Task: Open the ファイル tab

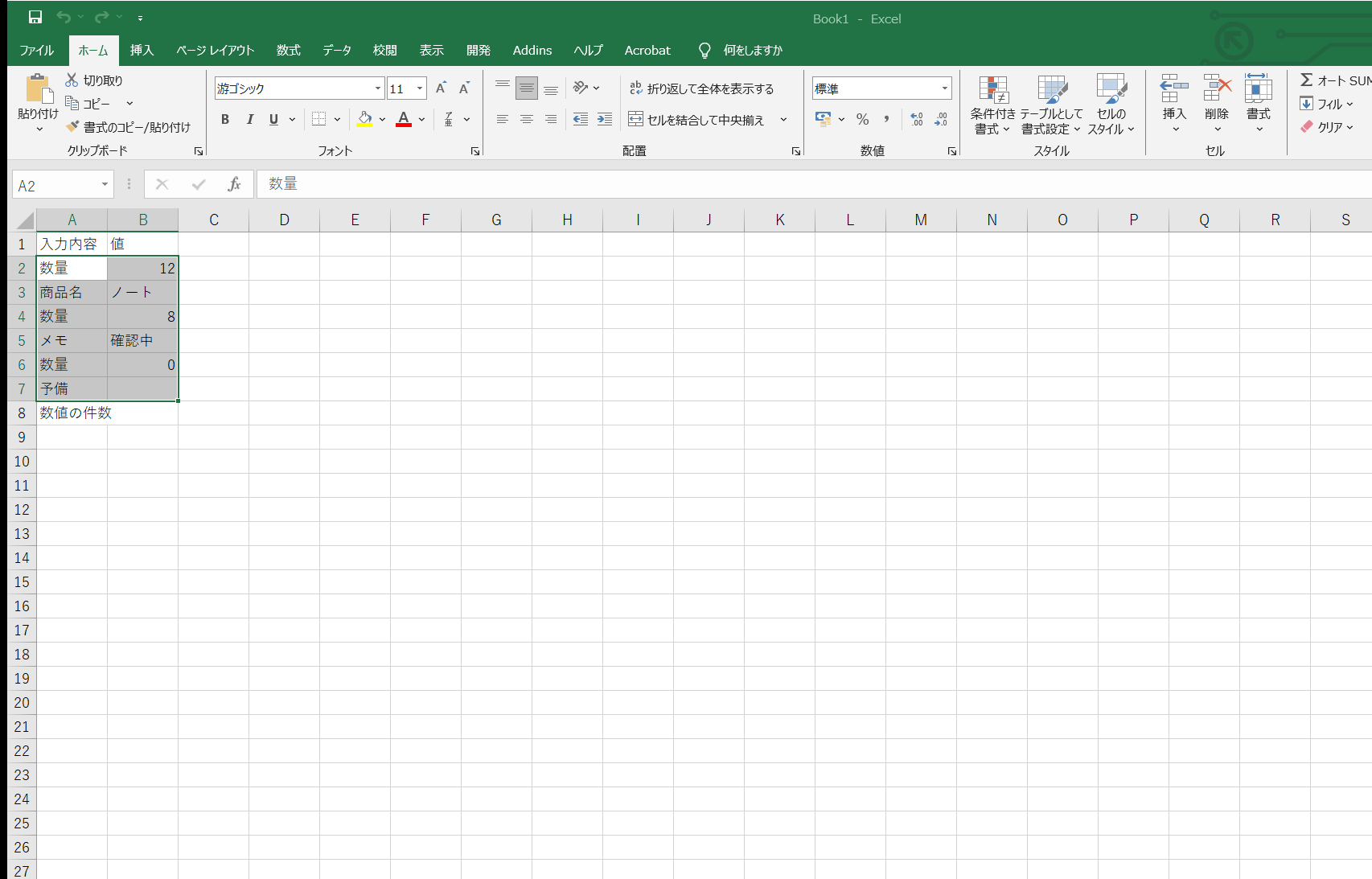Action: (37, 50)
